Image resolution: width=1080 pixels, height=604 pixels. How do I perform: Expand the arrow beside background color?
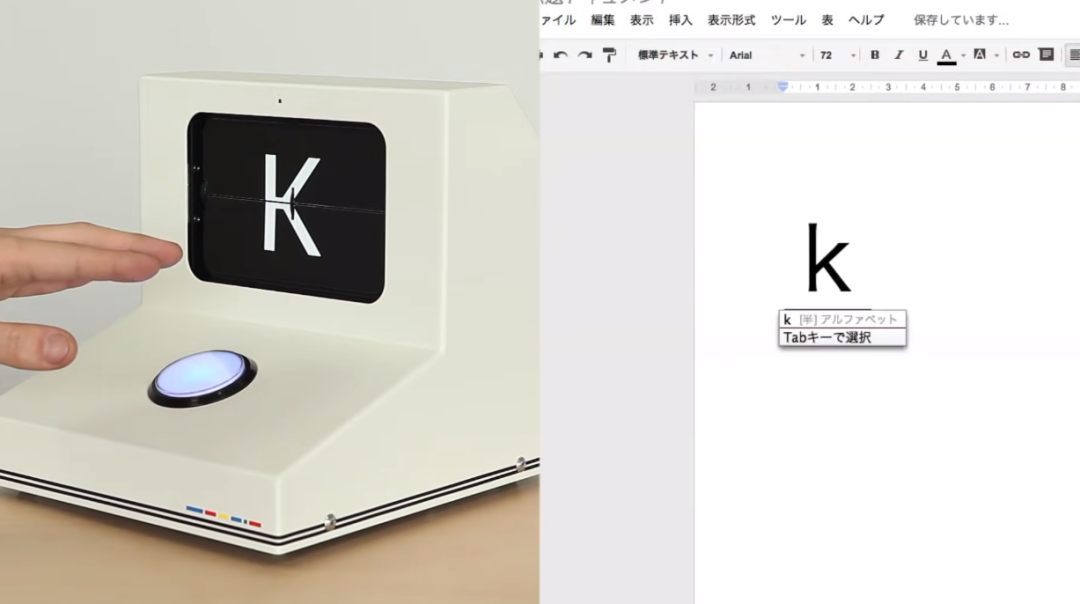click(996, 56)
